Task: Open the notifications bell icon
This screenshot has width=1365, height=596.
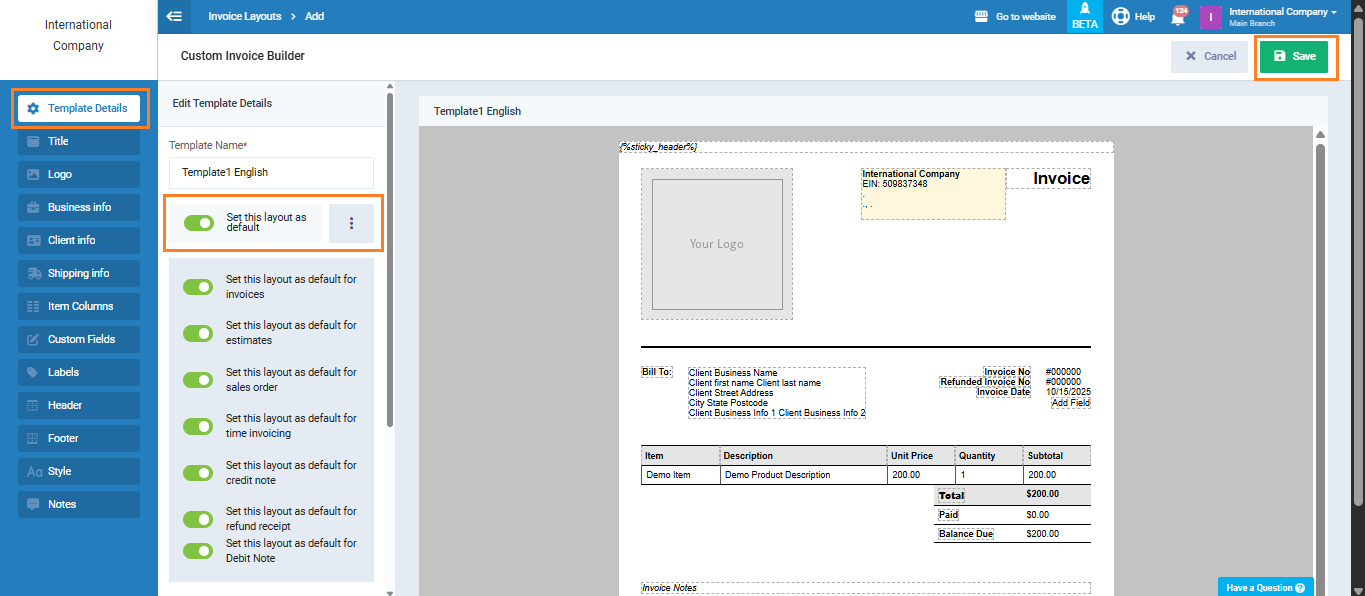Action: click(1178, 17)
